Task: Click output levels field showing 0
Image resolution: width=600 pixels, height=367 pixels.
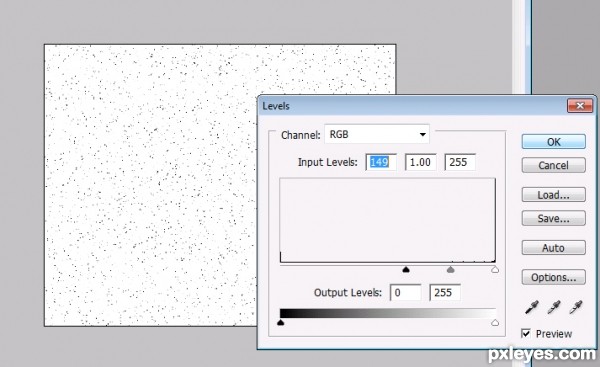Action: point(406,292)
